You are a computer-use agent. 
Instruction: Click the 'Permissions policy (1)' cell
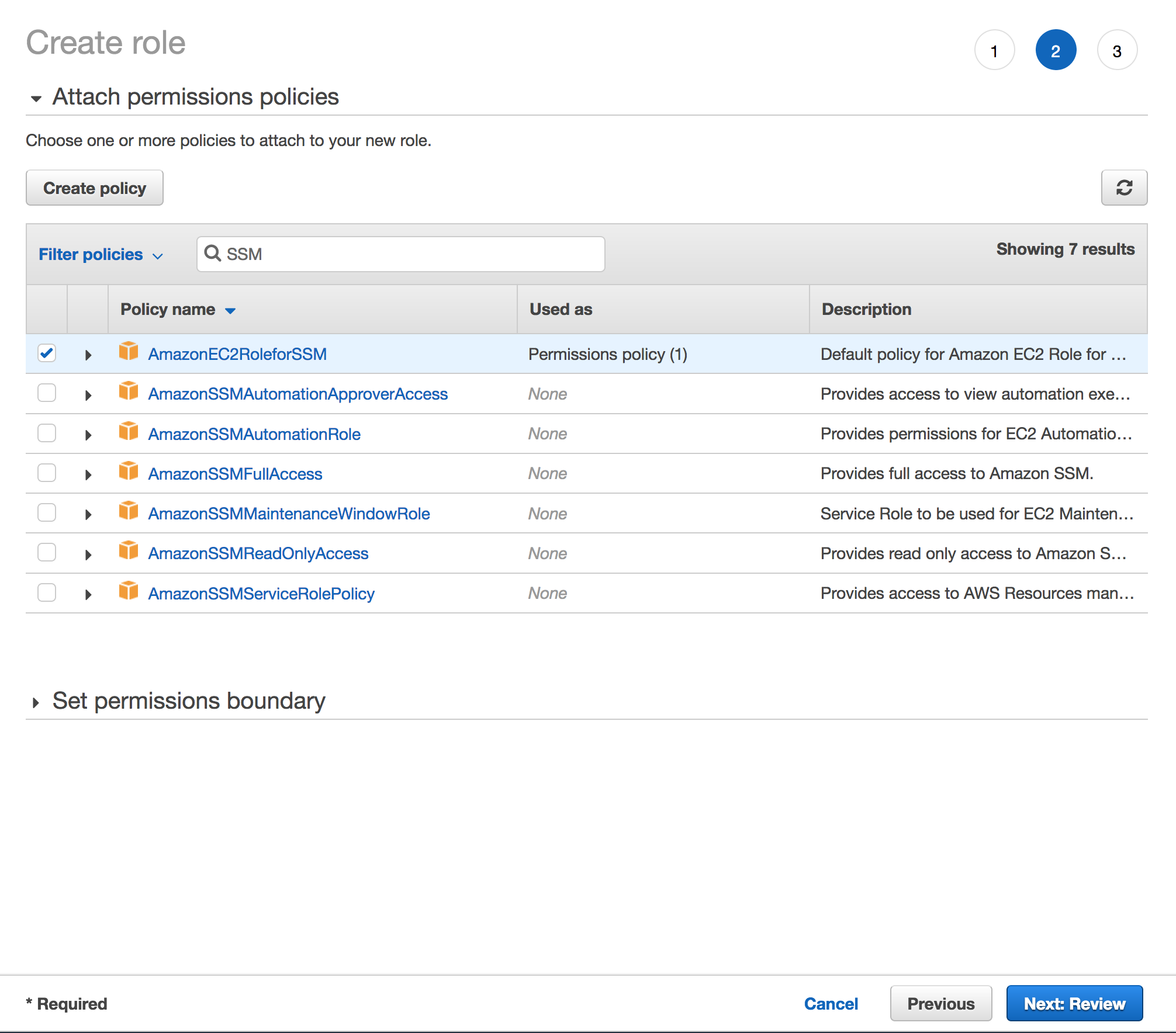click(x=608, y=354)
